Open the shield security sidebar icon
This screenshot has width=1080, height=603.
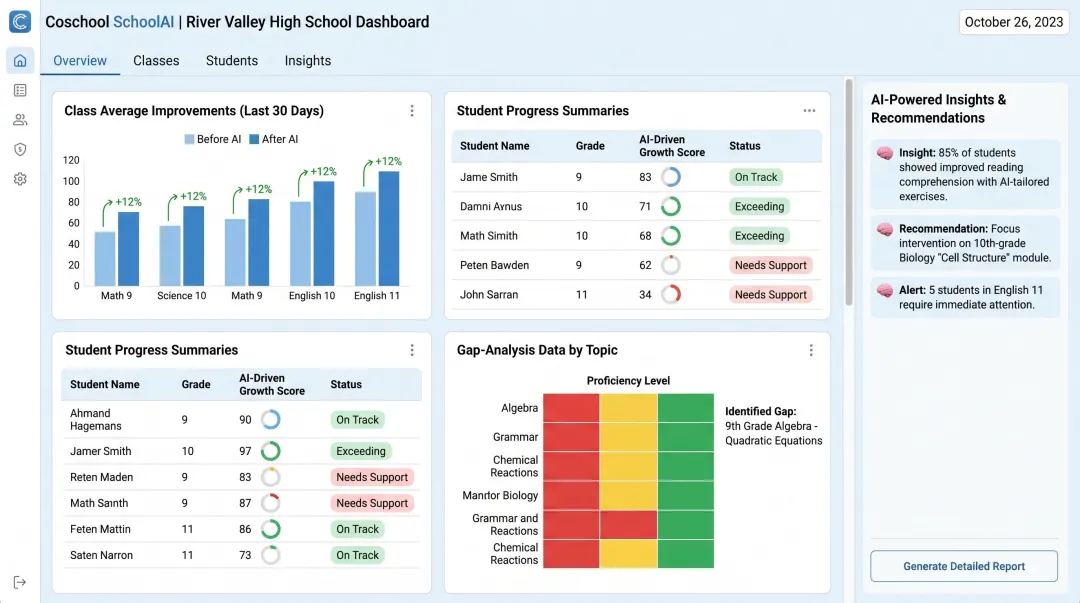(20, 150)
